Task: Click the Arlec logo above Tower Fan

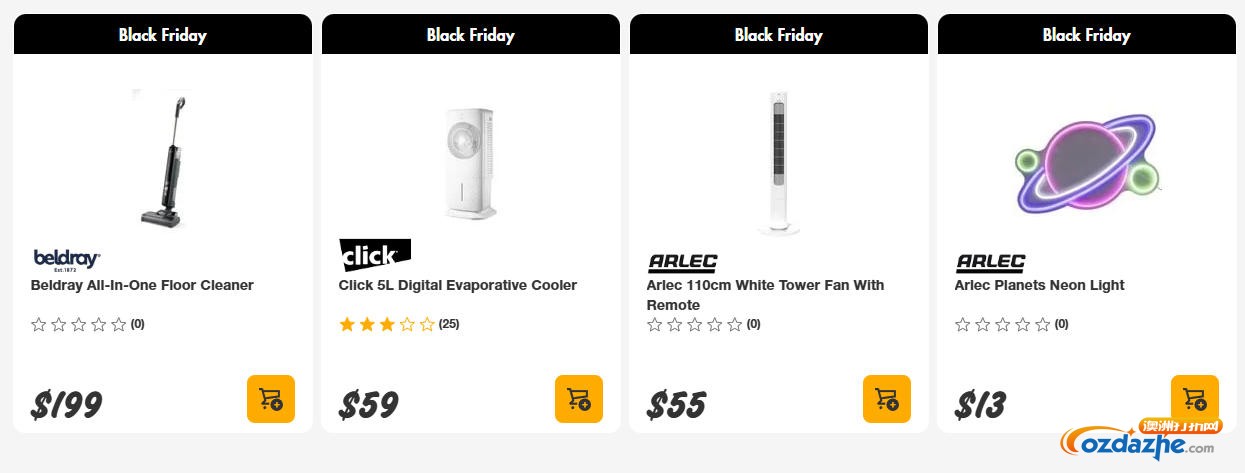Action: (682, 263)
